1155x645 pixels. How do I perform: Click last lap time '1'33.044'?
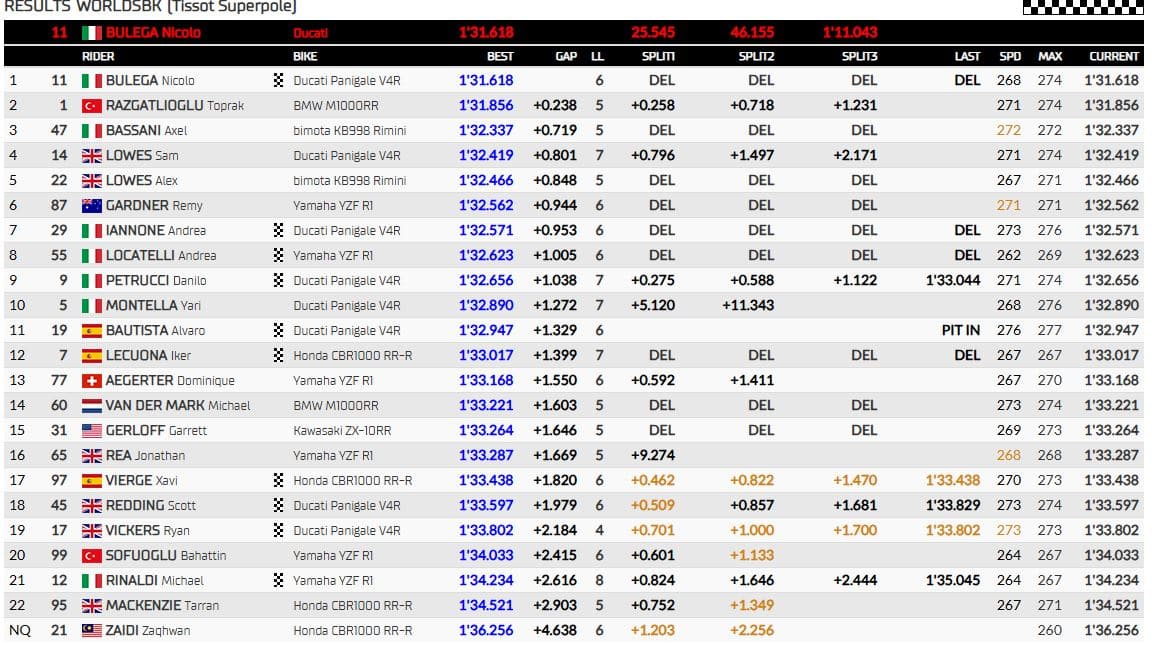(x=953, y=281)
